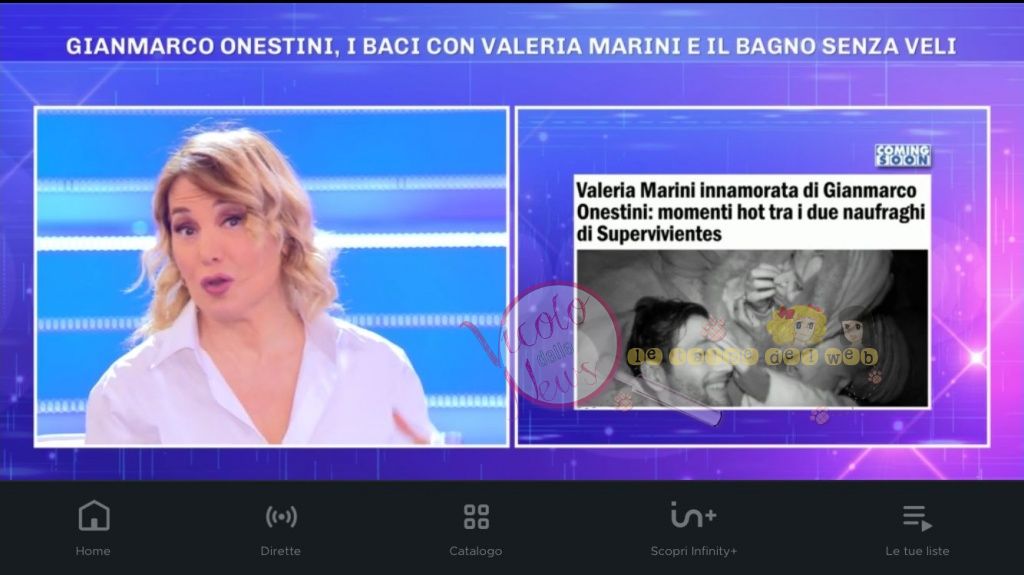Select the Dirette live broadcast icon
The width and height of the screenshot is (1024, 575).
click(x=281, y=517)
